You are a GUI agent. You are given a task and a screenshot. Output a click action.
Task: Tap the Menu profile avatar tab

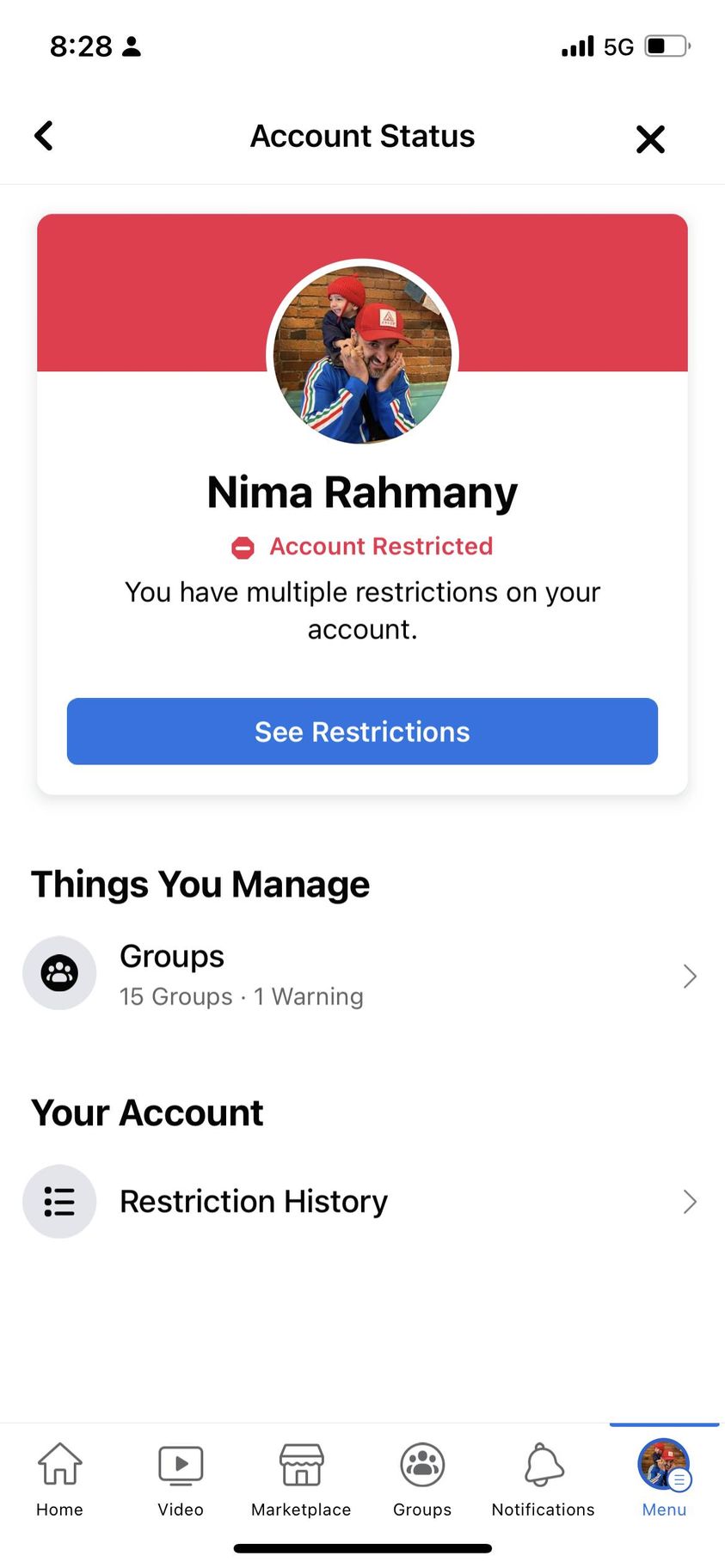[664, 1466]
